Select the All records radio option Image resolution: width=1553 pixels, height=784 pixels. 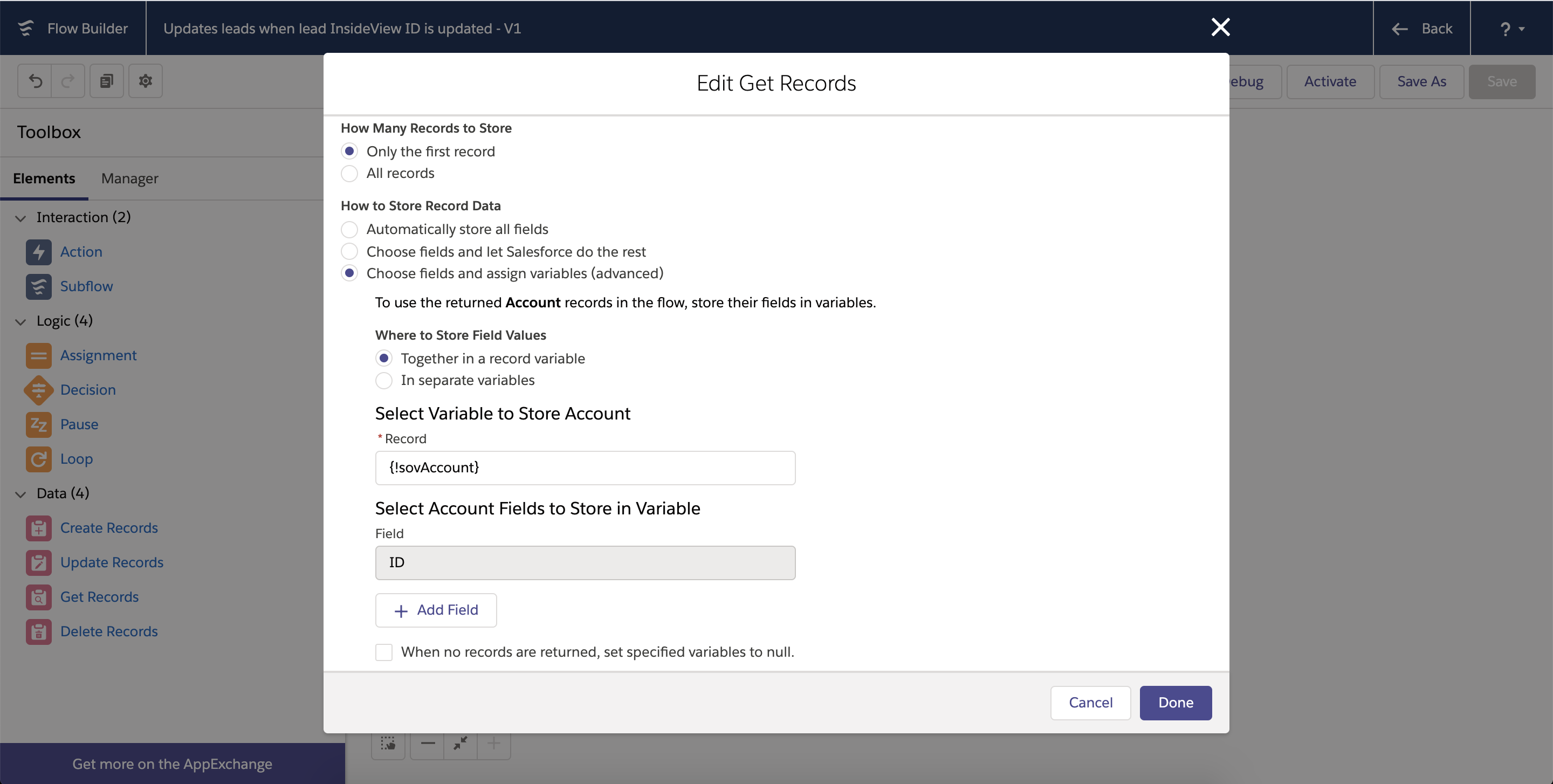[x=349, y=174]
